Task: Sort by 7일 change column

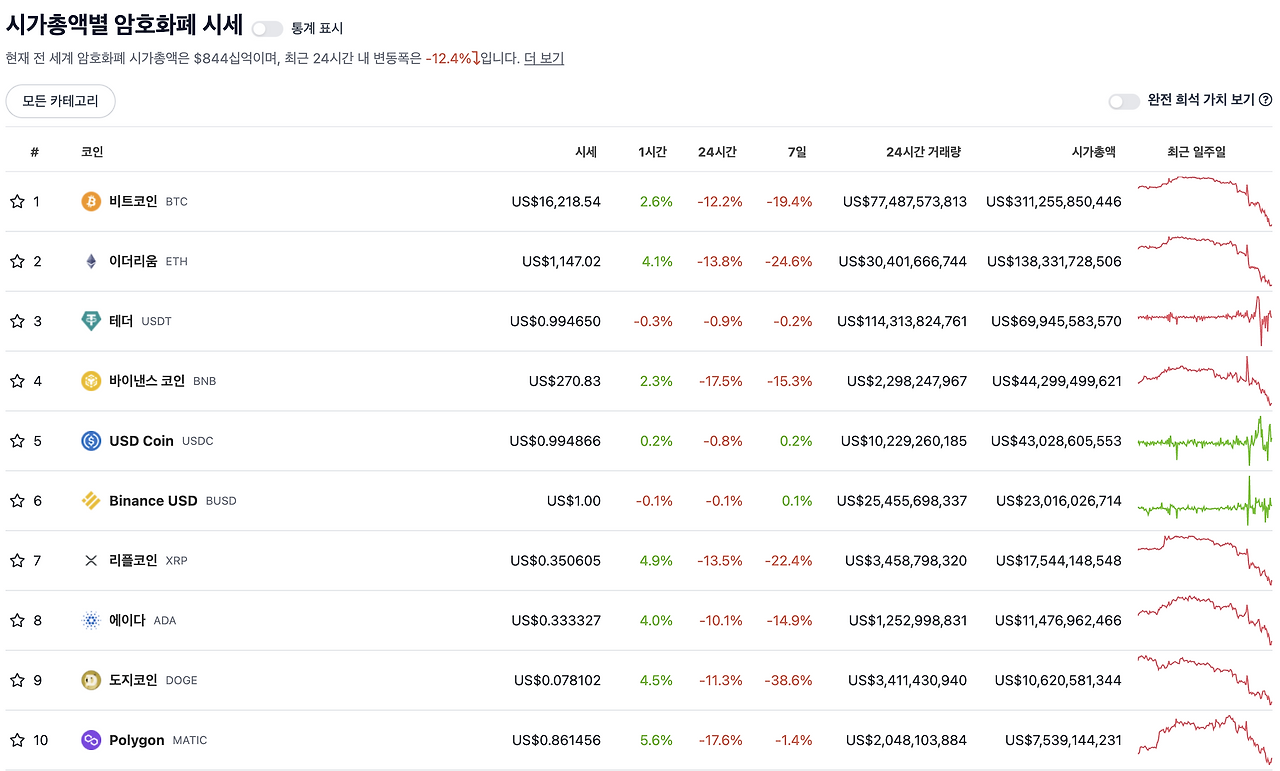Action: click(797, 152)
